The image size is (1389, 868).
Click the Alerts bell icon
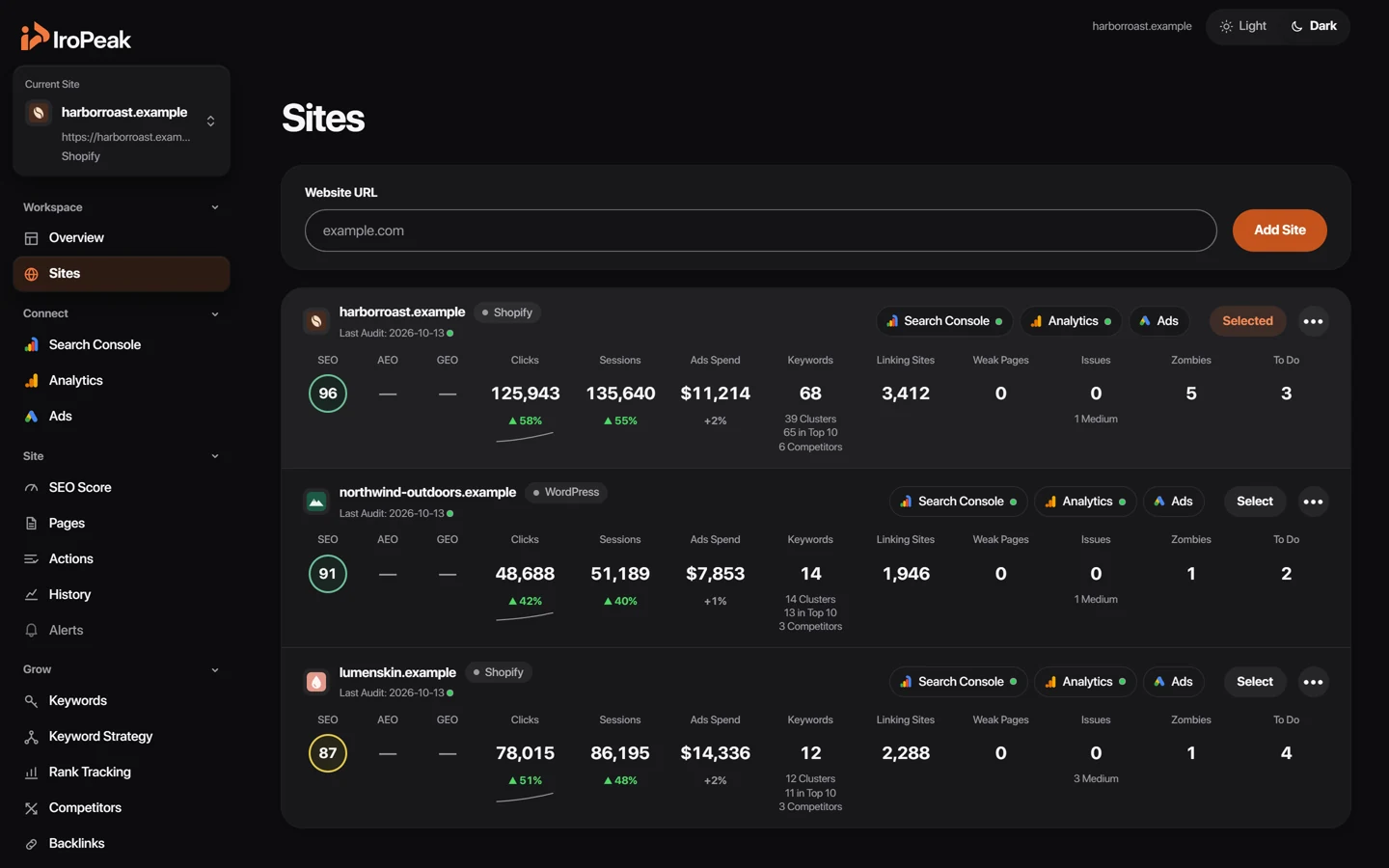[x=31, y=631]
